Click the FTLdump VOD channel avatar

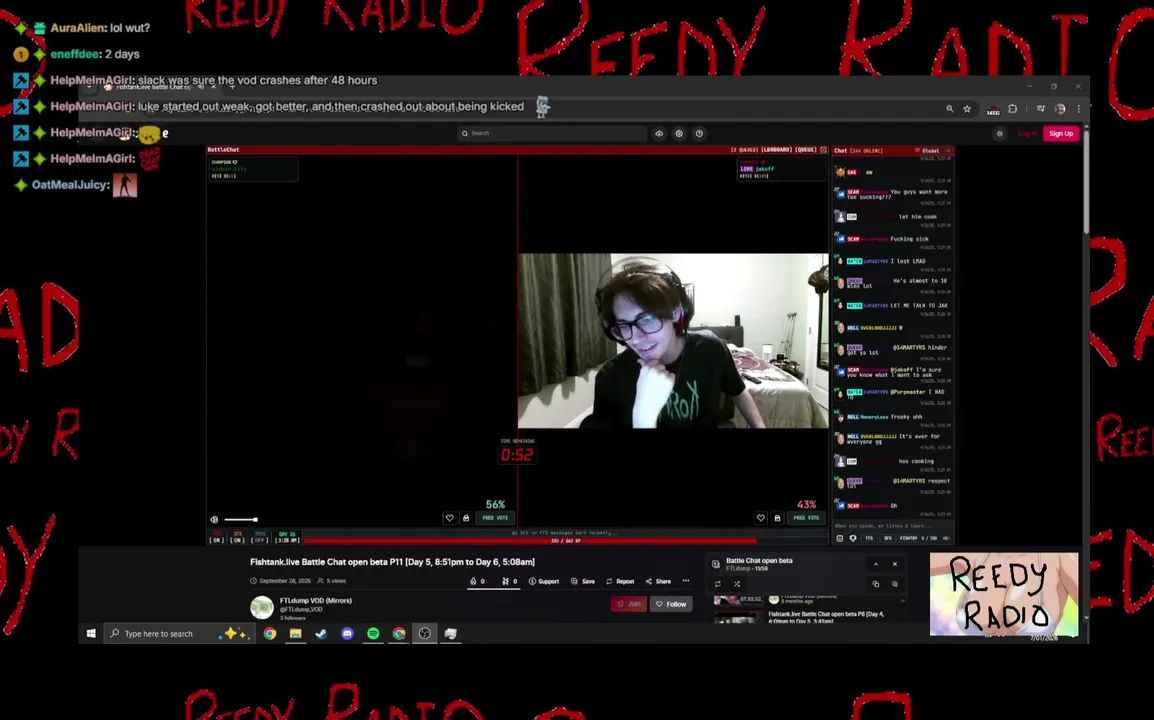click(262, 607)
